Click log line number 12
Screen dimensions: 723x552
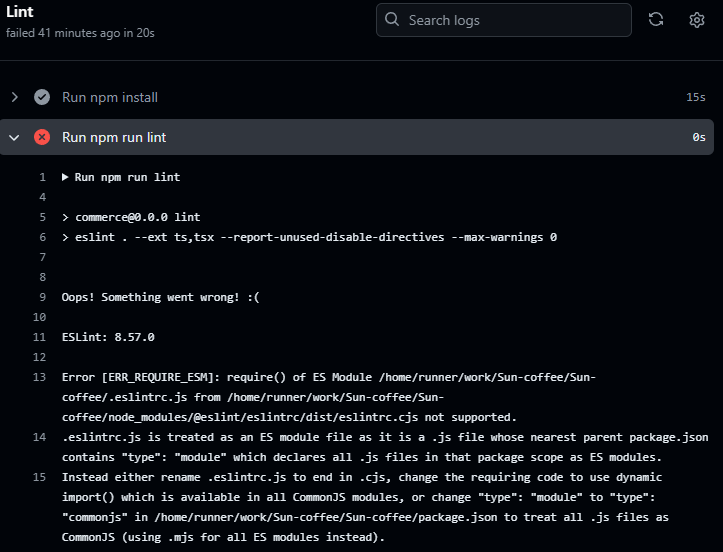40,357
